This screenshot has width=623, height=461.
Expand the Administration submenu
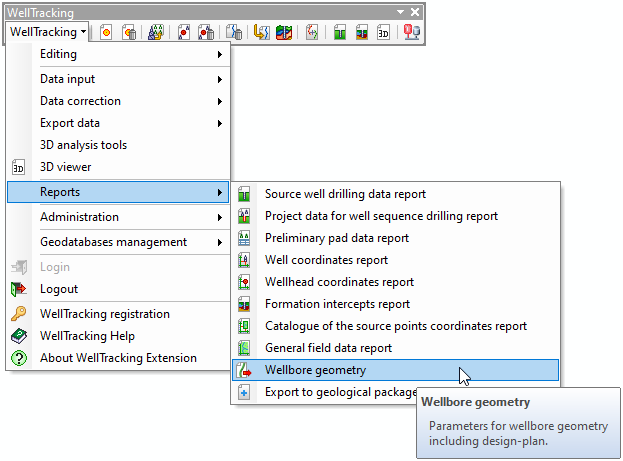118,217
